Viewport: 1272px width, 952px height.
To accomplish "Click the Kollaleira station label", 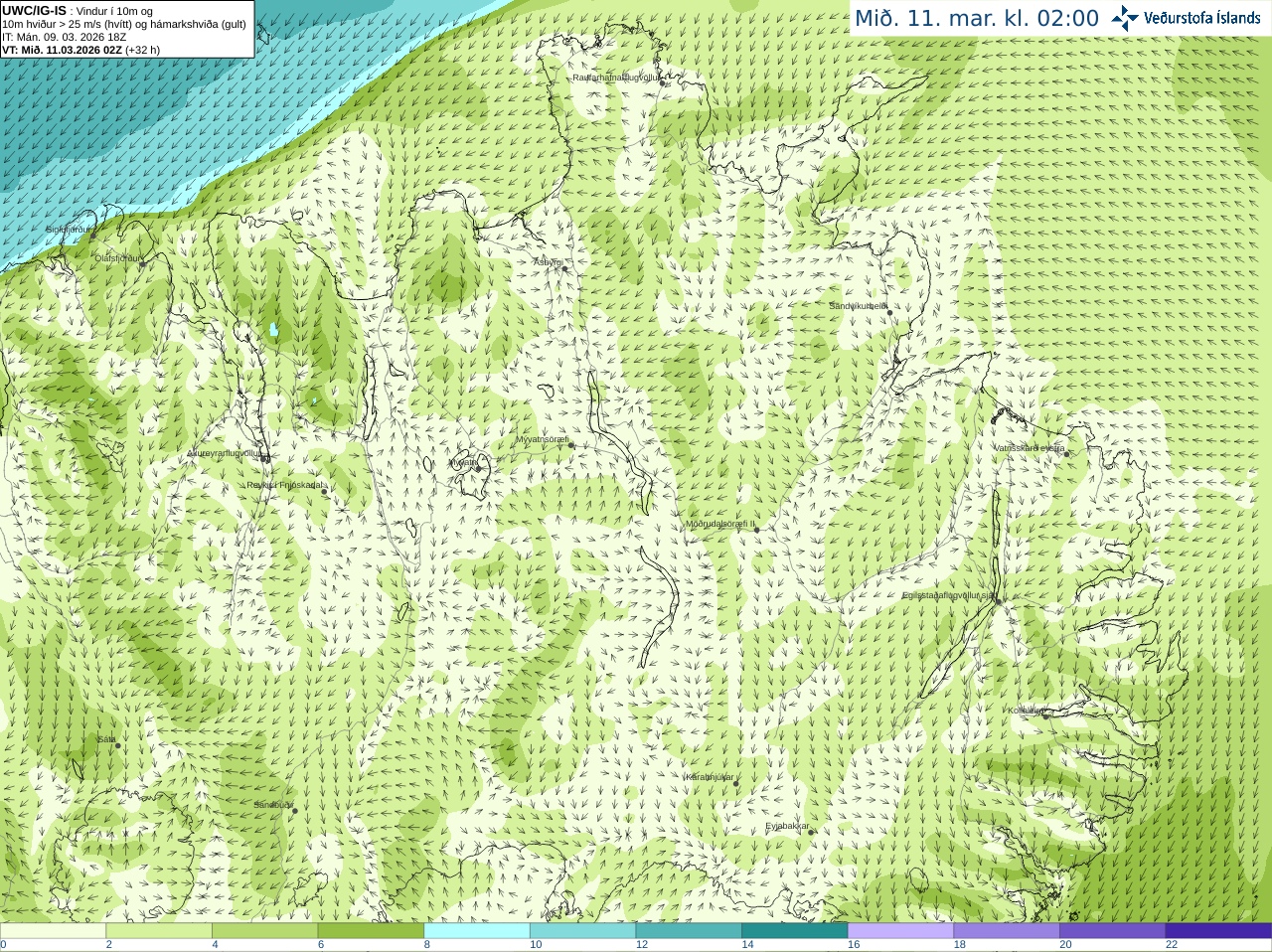I will [1026, 711].
